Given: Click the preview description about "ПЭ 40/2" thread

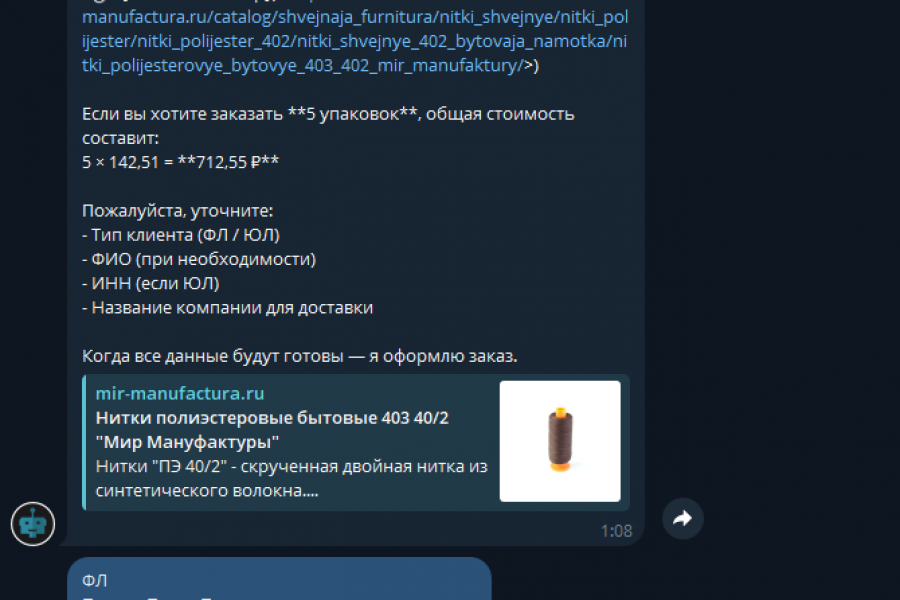Looking at the screenshot, I should pos(292,478).
